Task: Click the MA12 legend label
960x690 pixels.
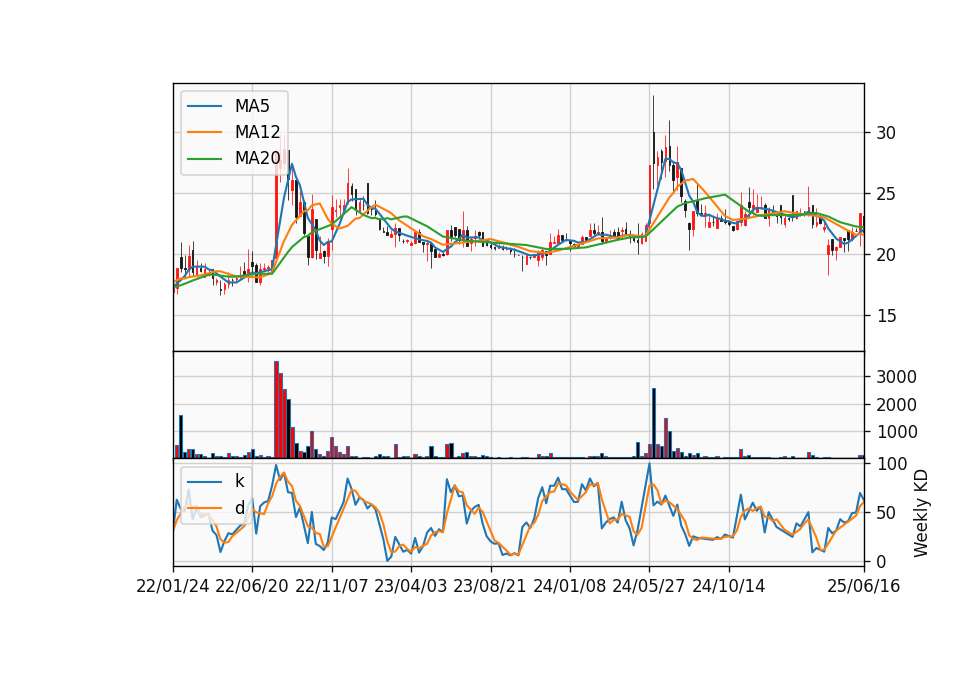Action: [x=257, y=132]
